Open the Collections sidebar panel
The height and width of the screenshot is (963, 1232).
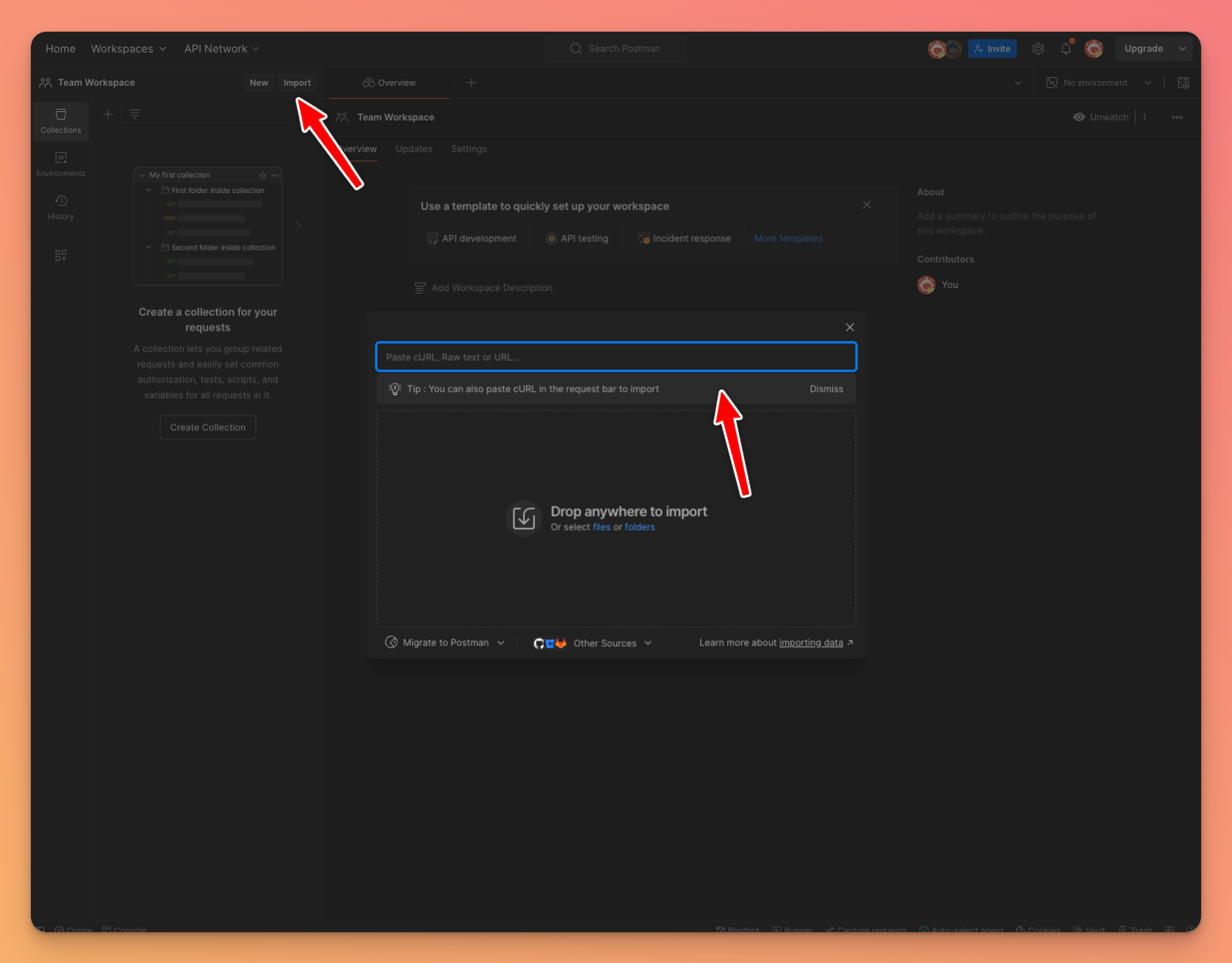(x=60, y=121)
